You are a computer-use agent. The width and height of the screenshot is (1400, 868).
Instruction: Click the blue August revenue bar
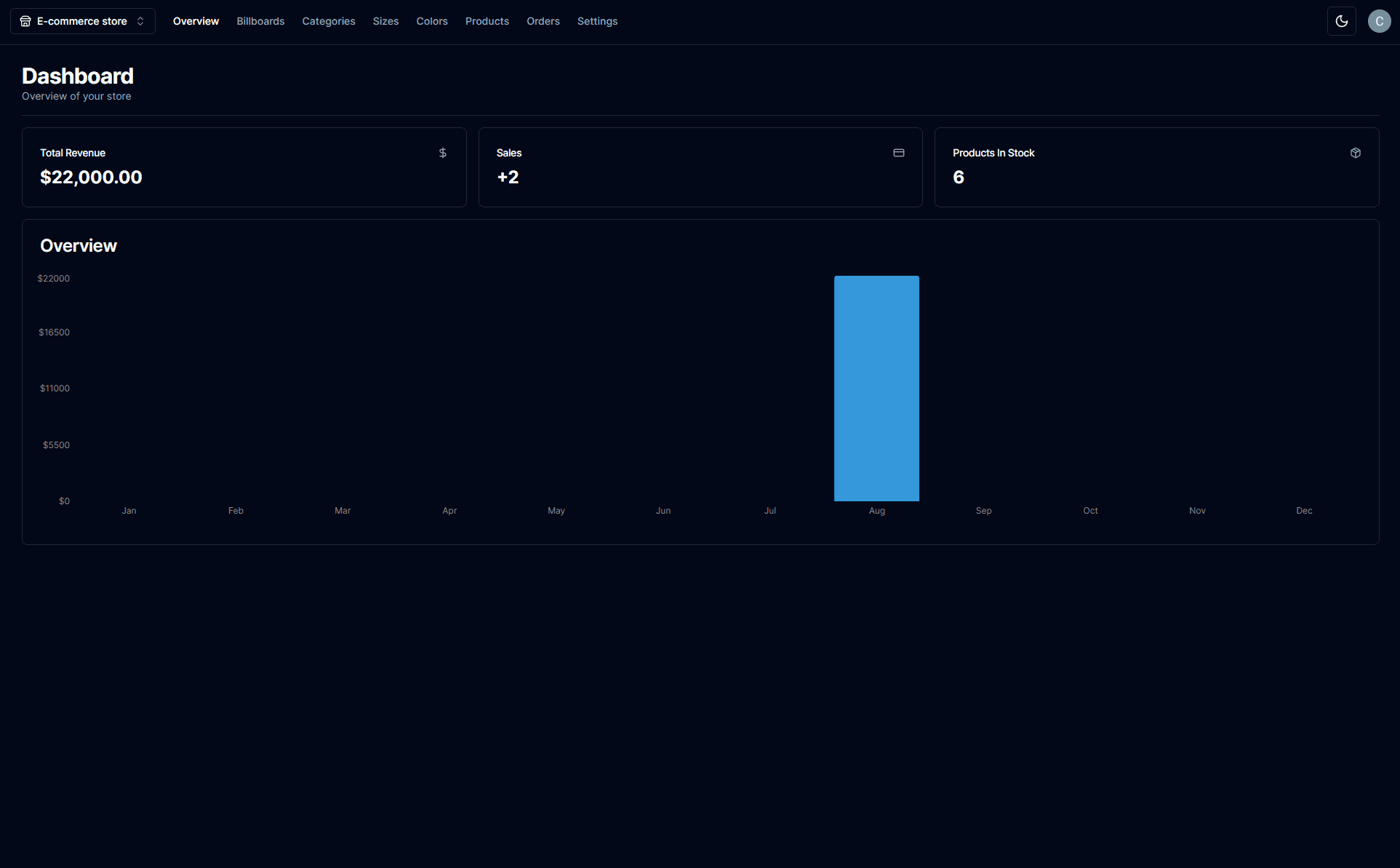click(x=876, y=388)
